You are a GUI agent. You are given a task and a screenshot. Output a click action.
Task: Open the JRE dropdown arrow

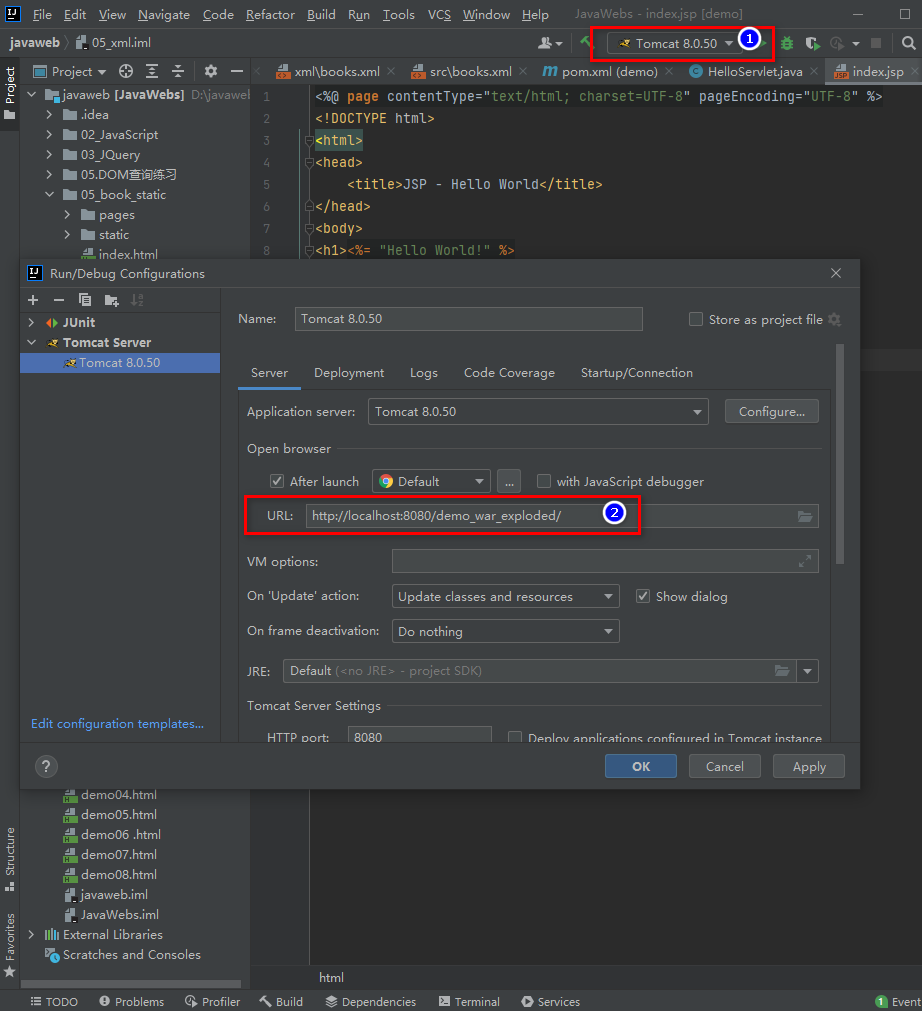tap(807, 671)
